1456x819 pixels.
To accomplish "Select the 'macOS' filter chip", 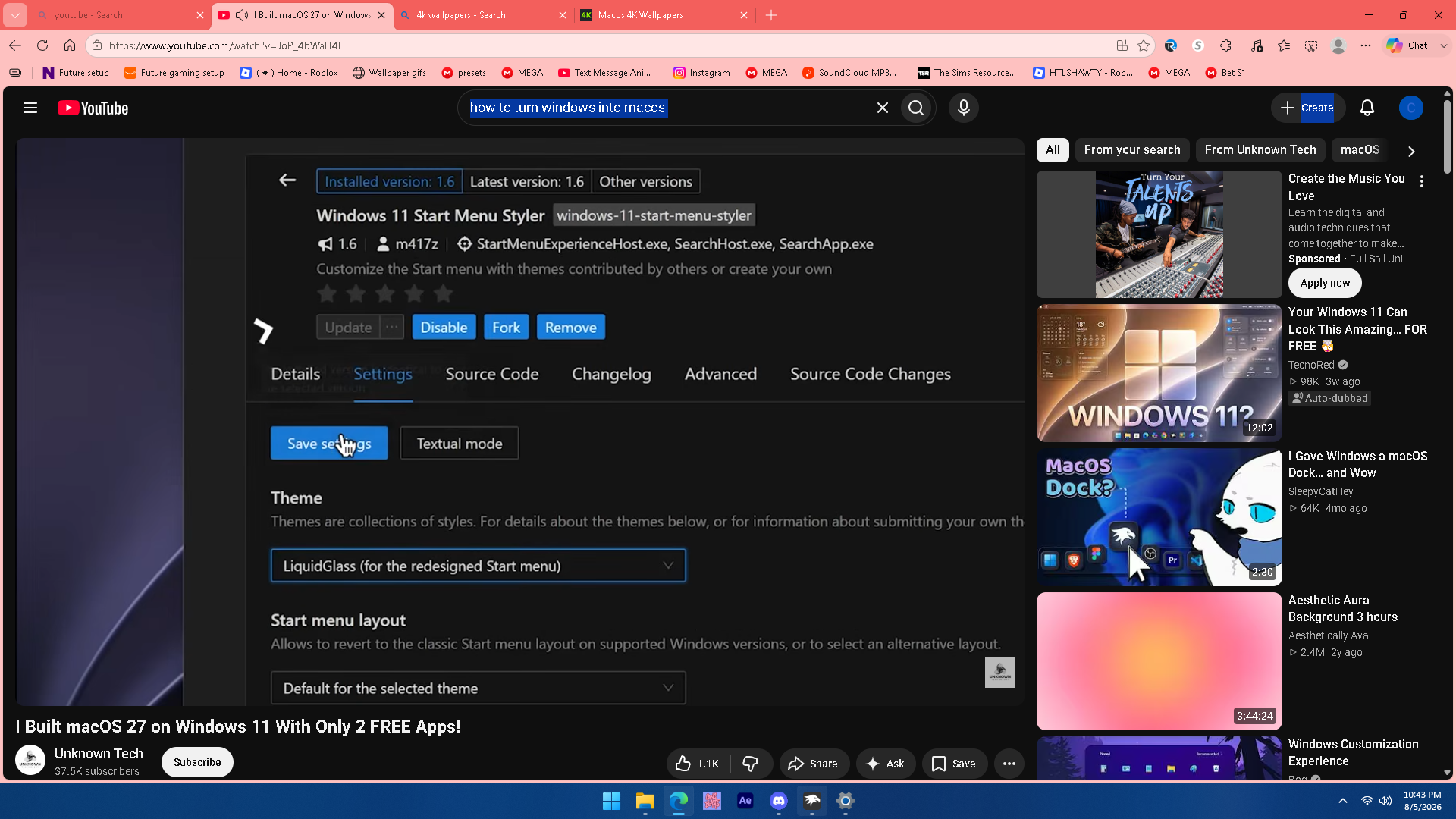I will click(x=1360, y=150).
